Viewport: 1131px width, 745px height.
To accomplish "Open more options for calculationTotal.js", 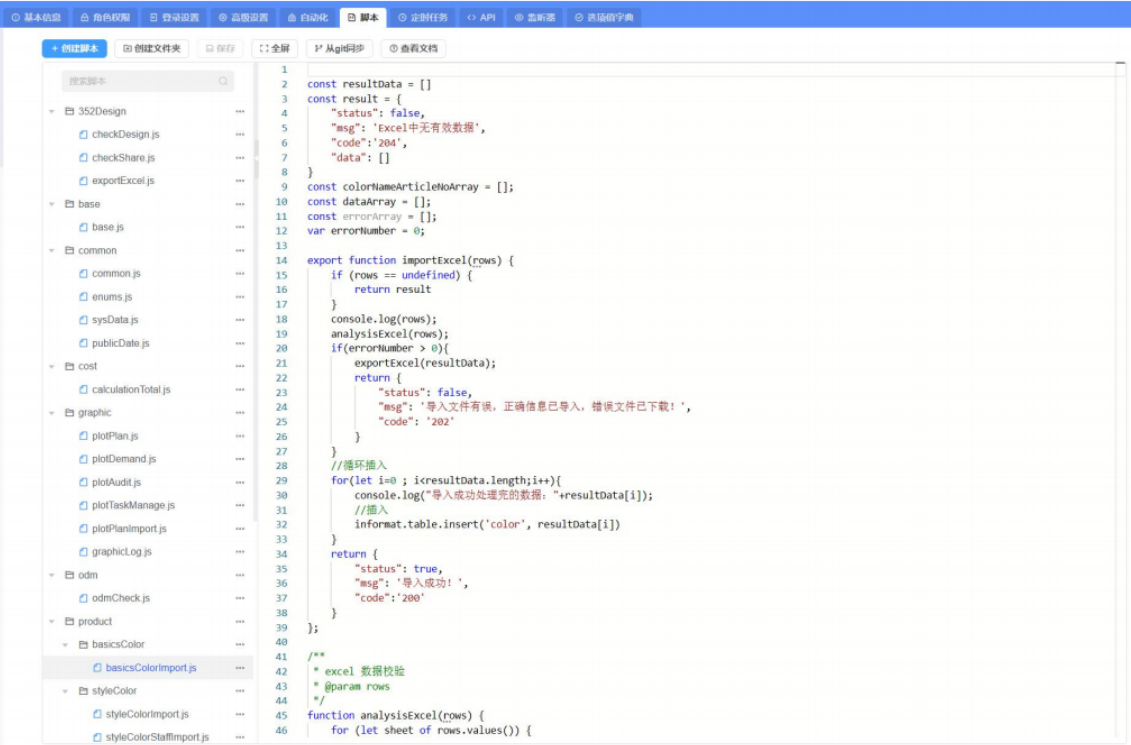I will (240, 389).
